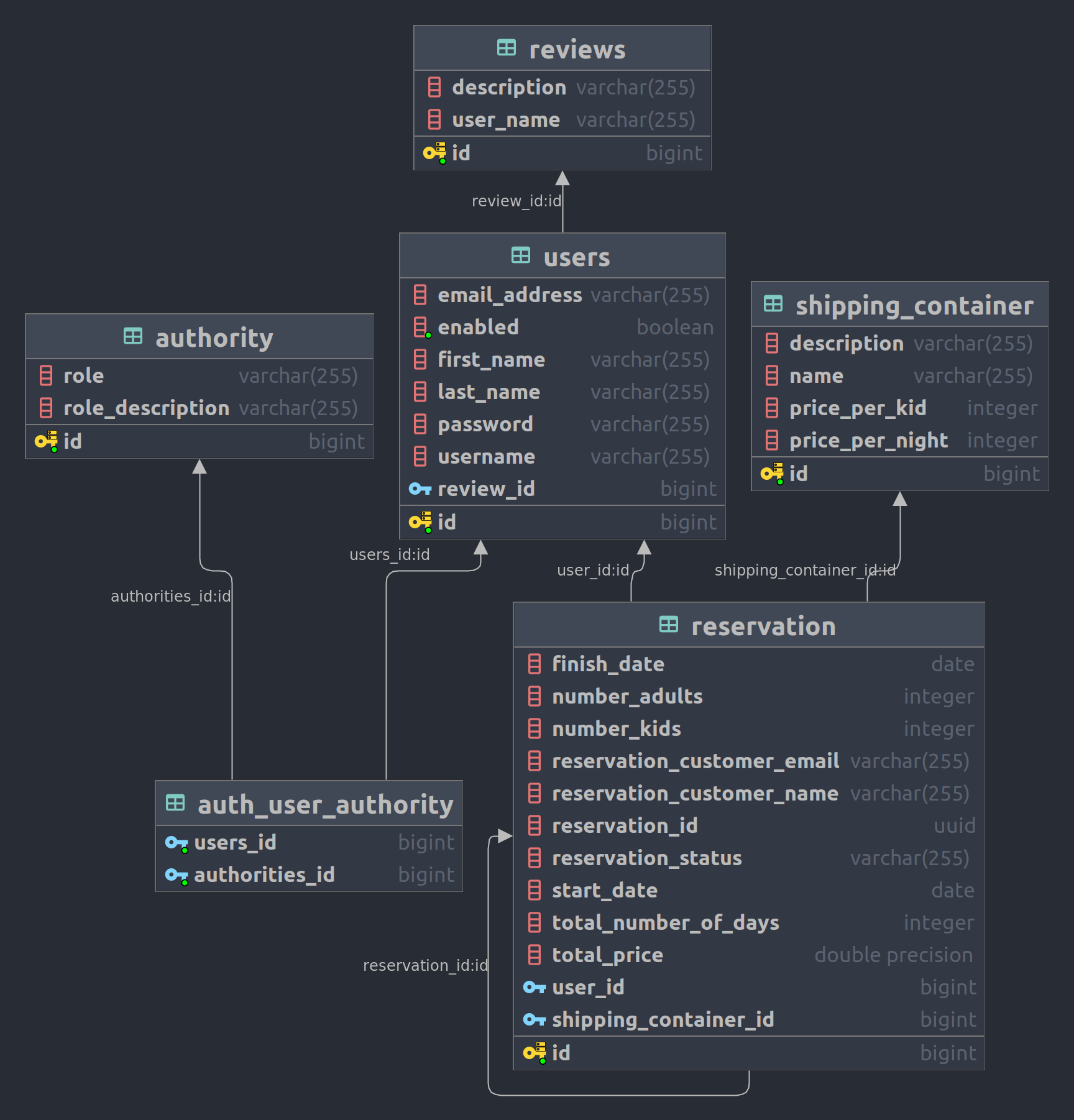The image size is (1074, 1120).
Task: Select the primary key icon of users id
Action: click(420, 522)
